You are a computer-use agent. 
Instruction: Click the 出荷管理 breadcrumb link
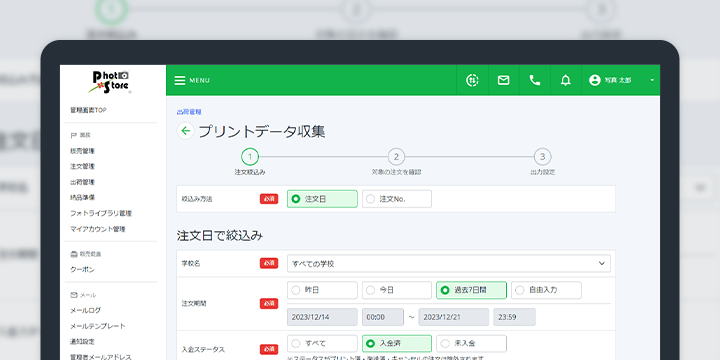189,112
